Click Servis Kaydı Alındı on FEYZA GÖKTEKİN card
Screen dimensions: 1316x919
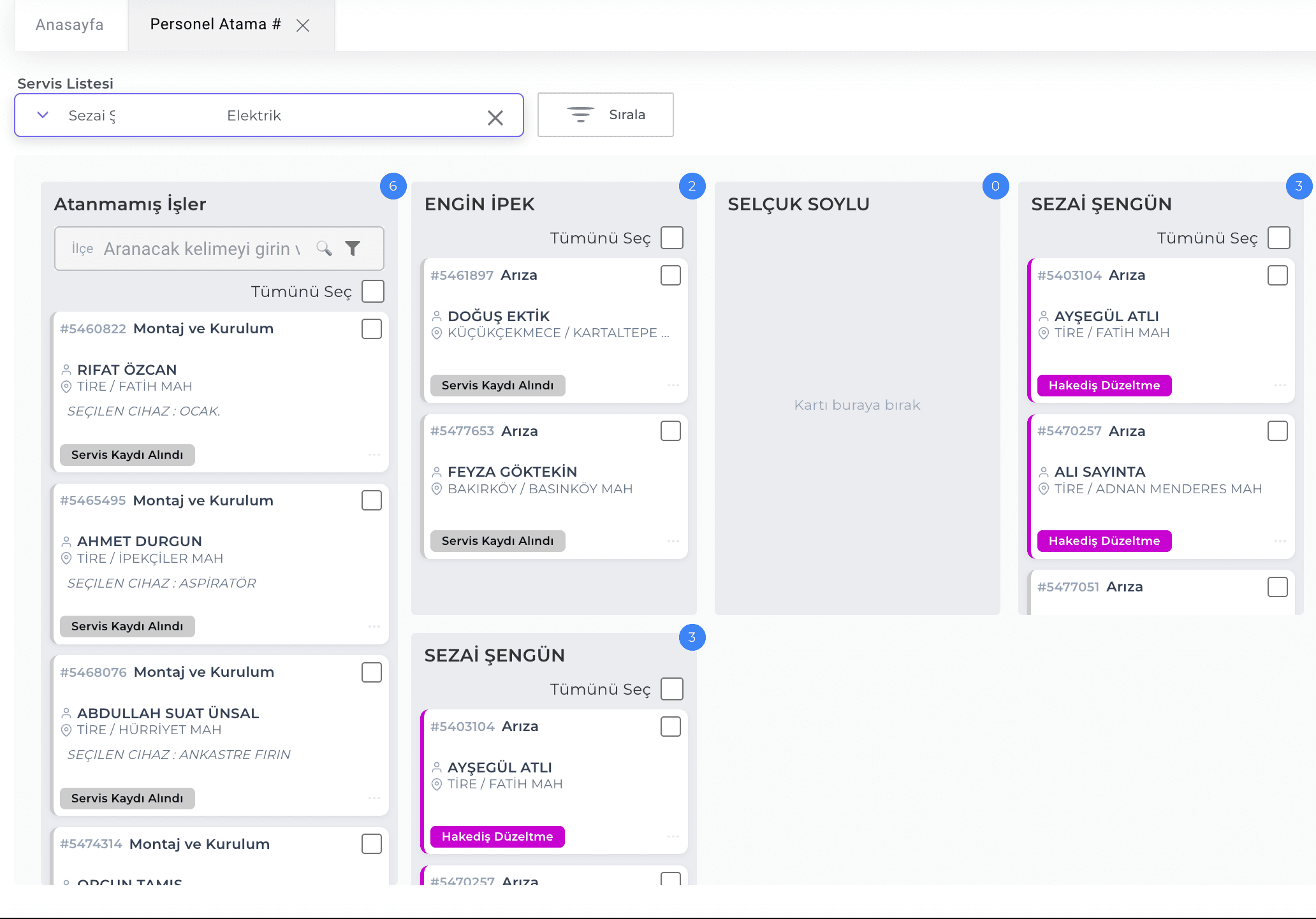[x=498, y=541]
